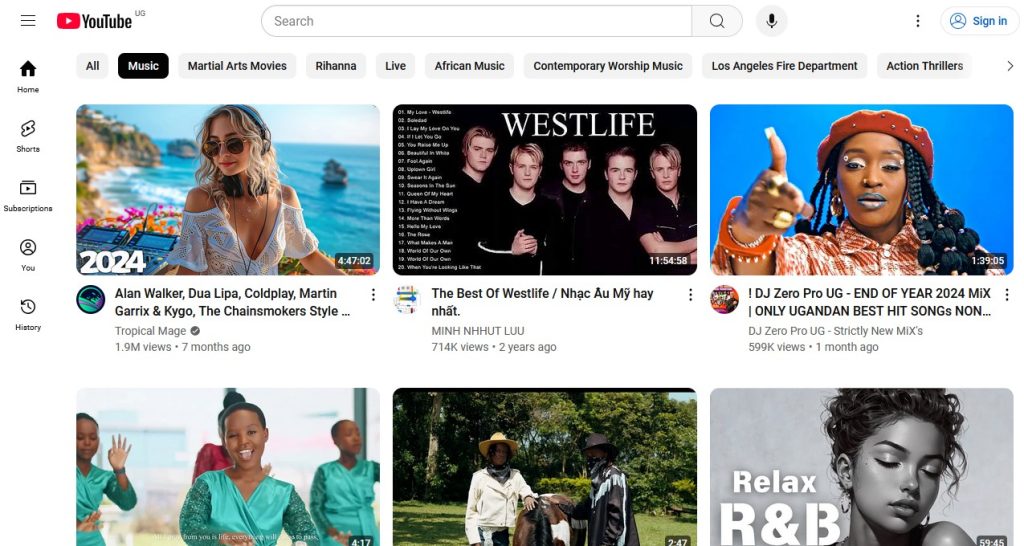The image size is (1024, 546).
Task: Open the Tropical Mage channel link
Action: click(x=150, y=331)
